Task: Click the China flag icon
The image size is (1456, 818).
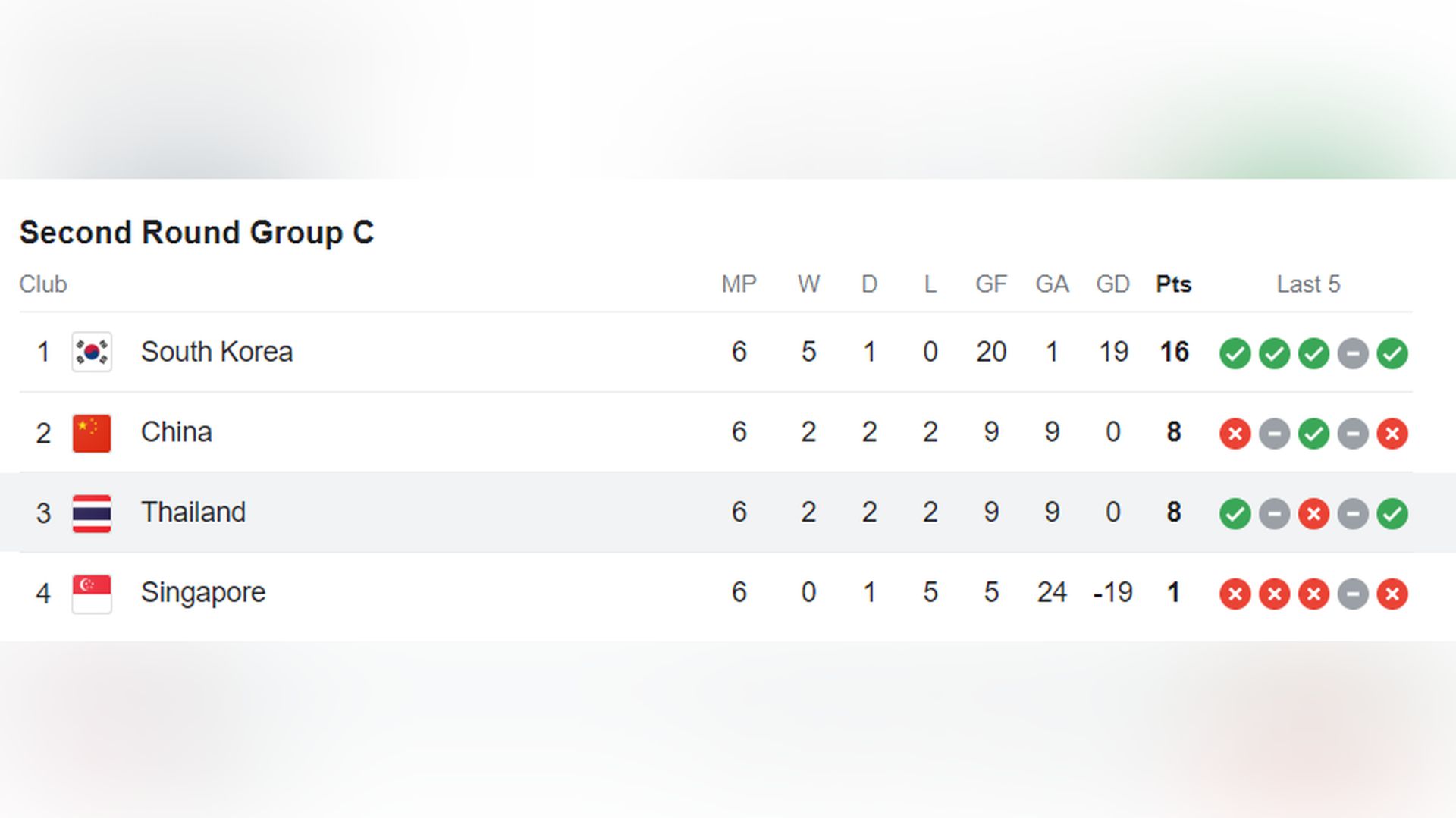Action: (92, 433)
